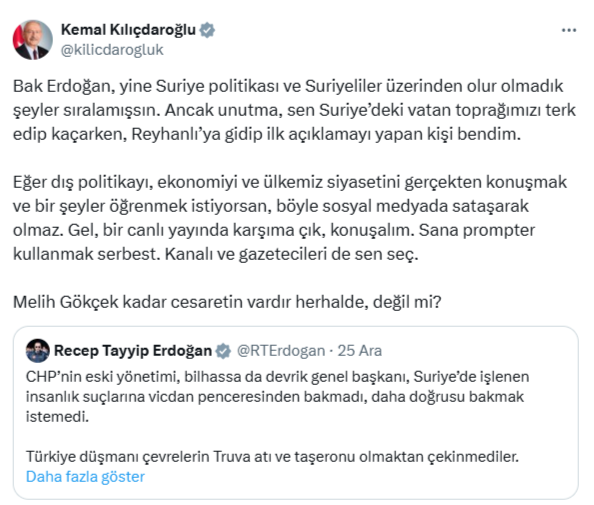Click the paragraph starting Bak Erdoğan
The height and width of the screenshot is (505, 594).
pyautogui.click(x=294, y=110)
